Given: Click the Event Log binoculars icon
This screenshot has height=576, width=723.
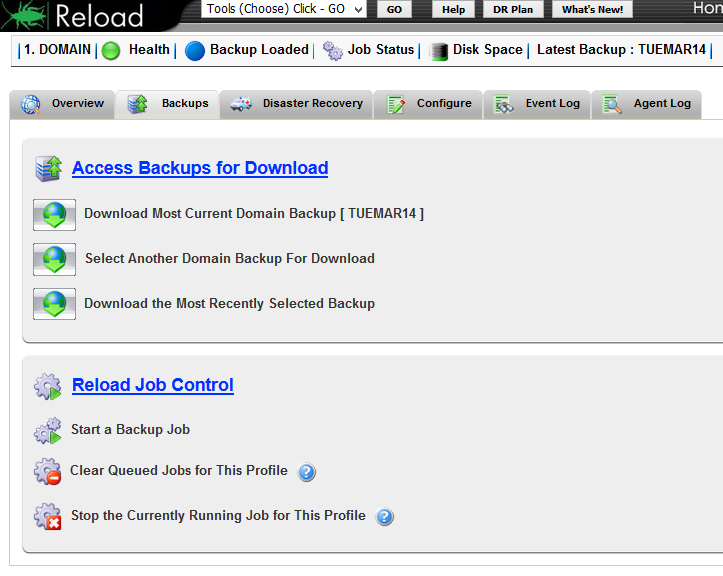Looking at the screenshot, I should [503, 104].
